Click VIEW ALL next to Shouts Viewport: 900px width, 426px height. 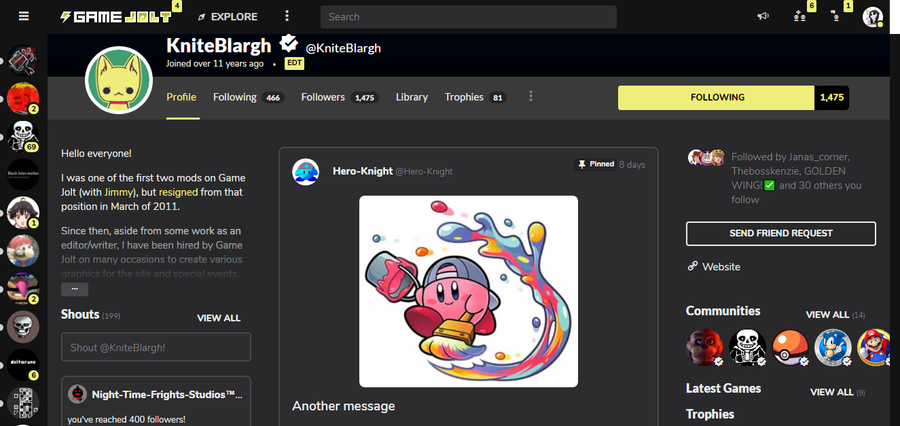point(219,318)
